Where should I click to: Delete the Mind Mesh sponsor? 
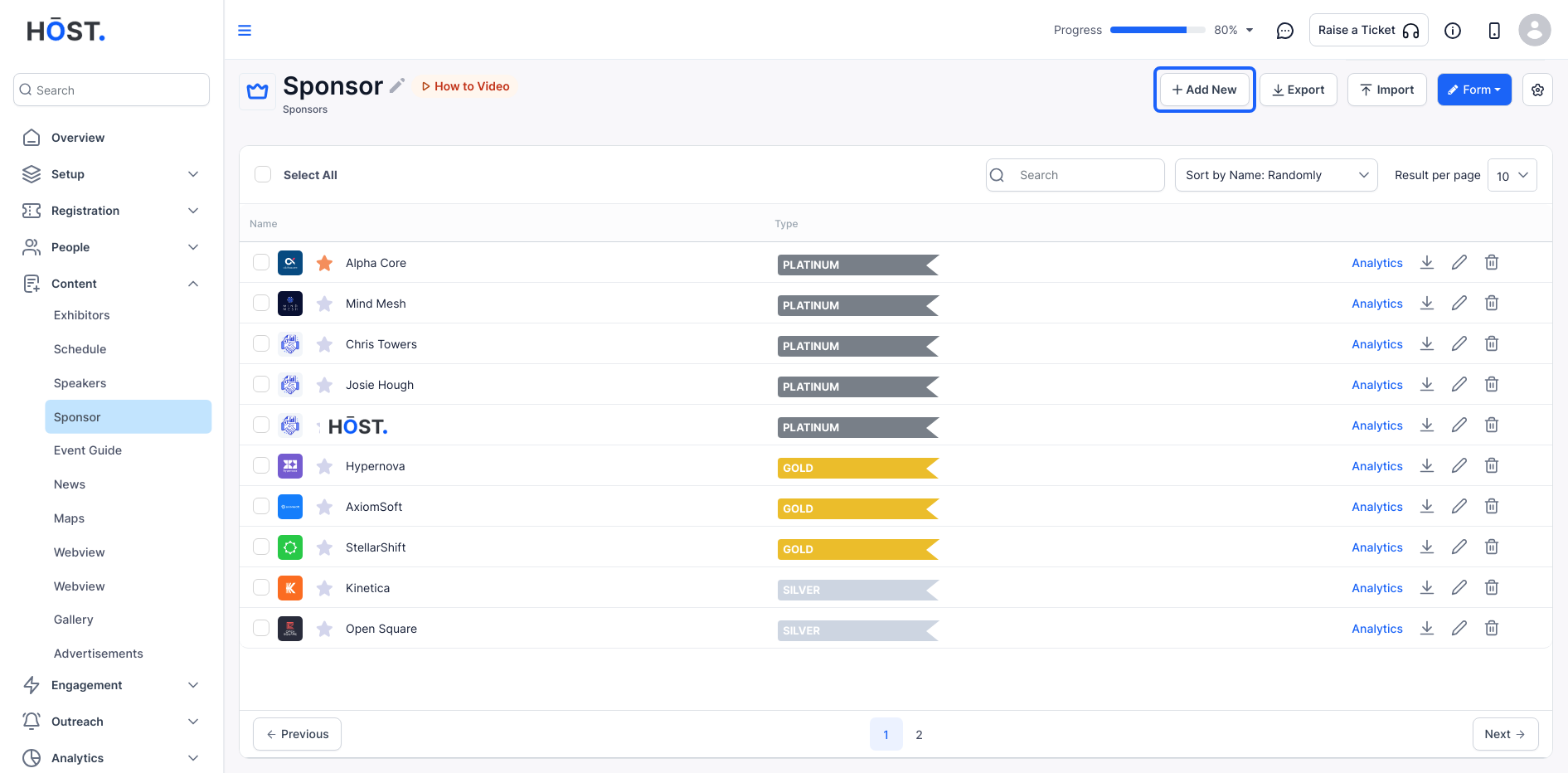[1492, 304]
